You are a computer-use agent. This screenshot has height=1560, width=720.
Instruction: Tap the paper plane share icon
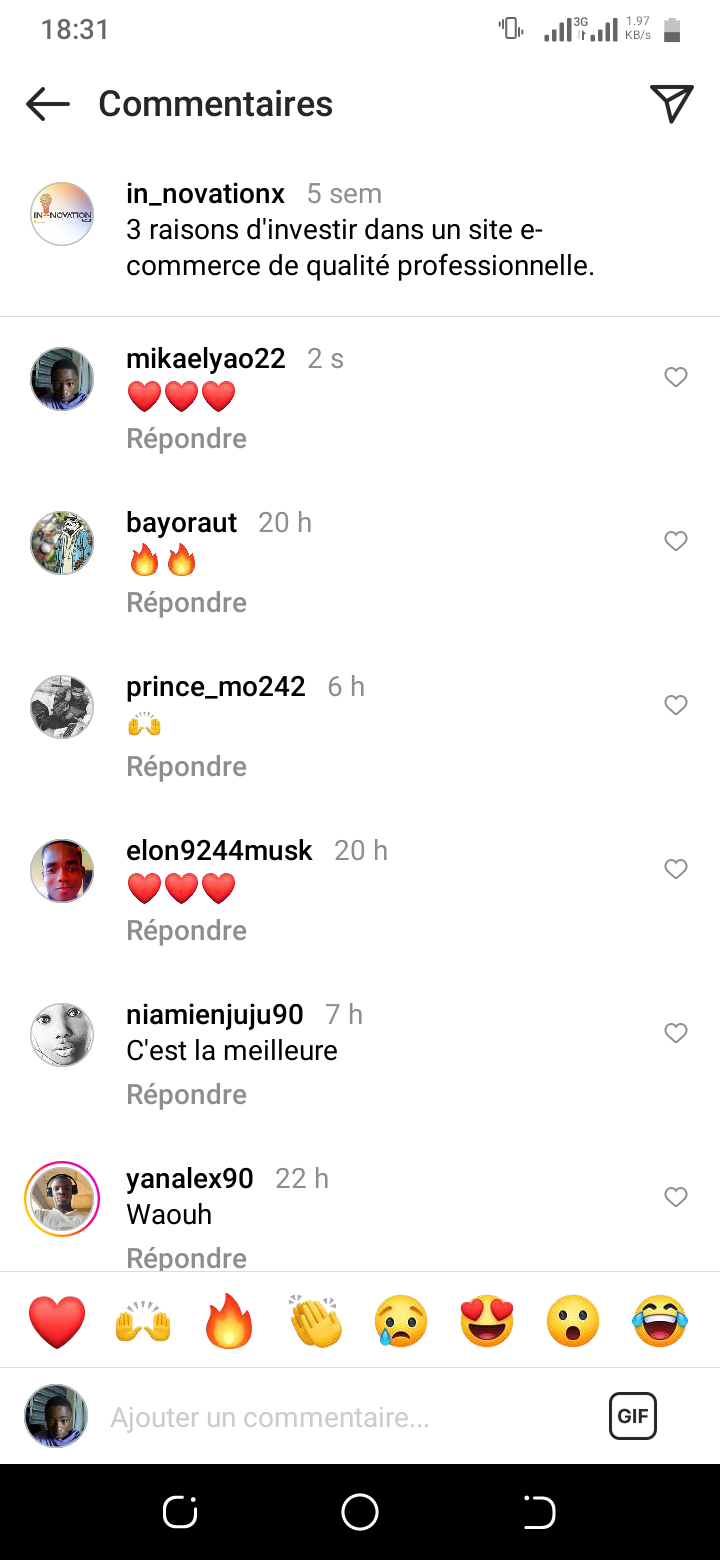[x=671, y=104]
